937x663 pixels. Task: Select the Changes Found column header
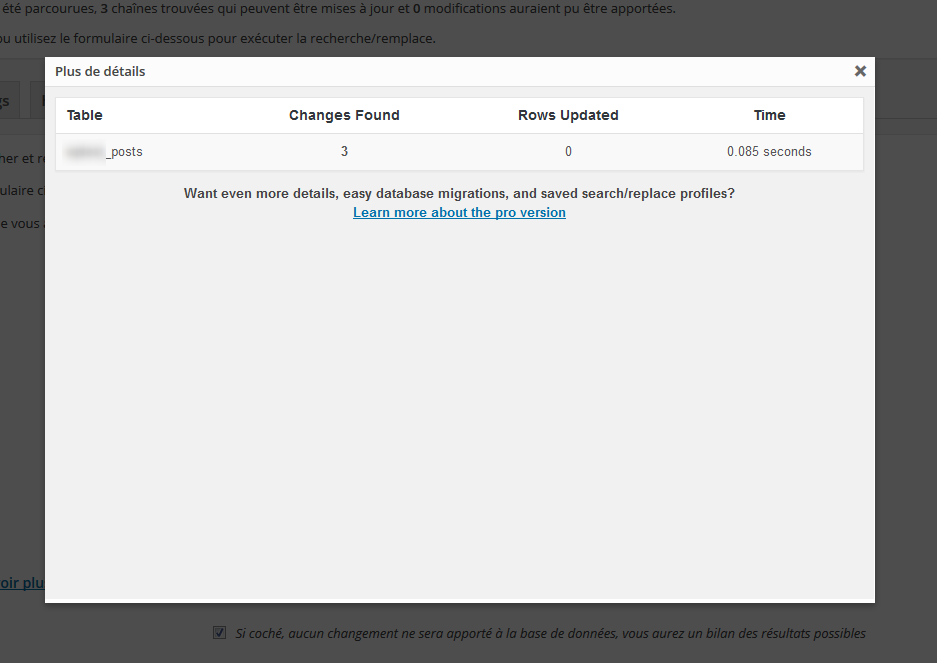pos(344,115)
